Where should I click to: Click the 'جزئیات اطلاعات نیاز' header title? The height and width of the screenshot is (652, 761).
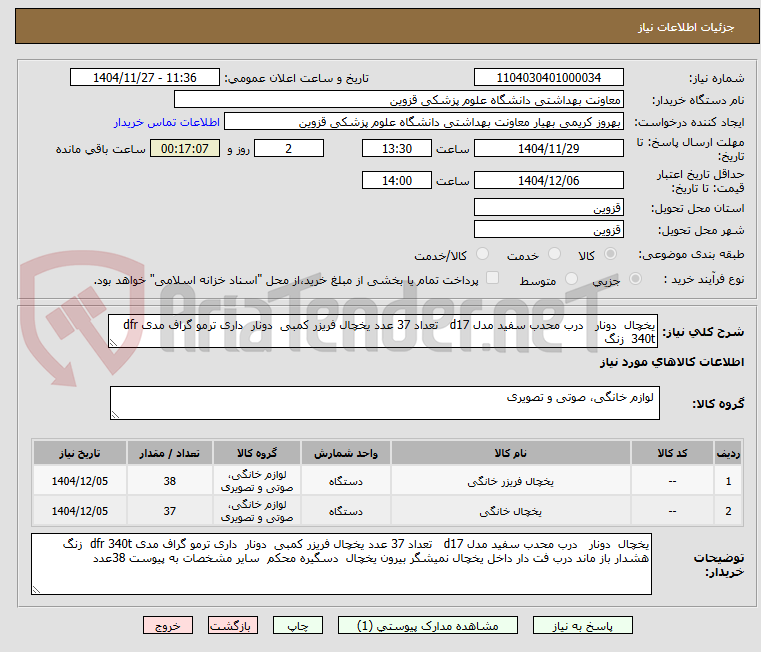pyautogui.click(x=686, y=27)
